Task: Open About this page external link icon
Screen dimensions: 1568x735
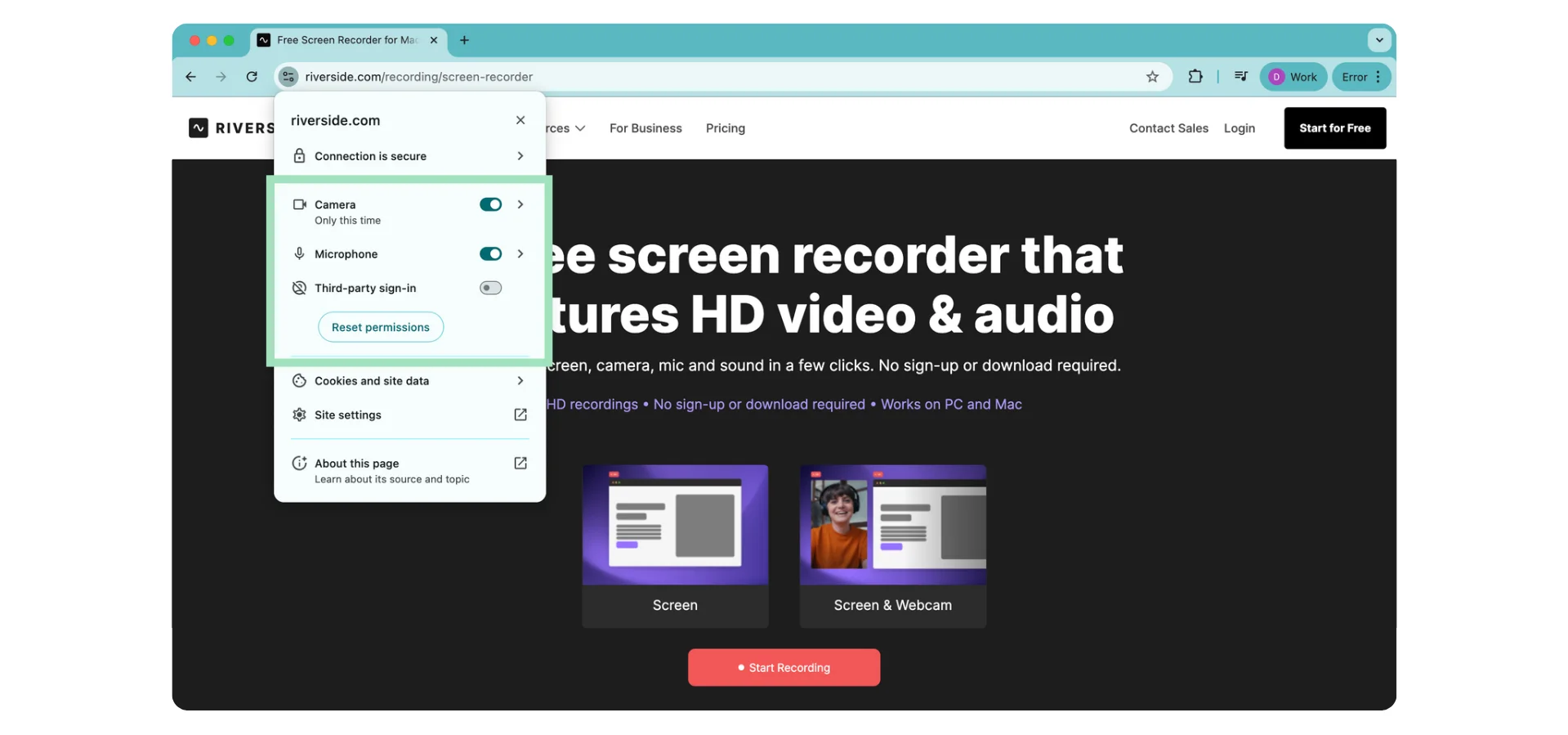Action: (520, 463)
